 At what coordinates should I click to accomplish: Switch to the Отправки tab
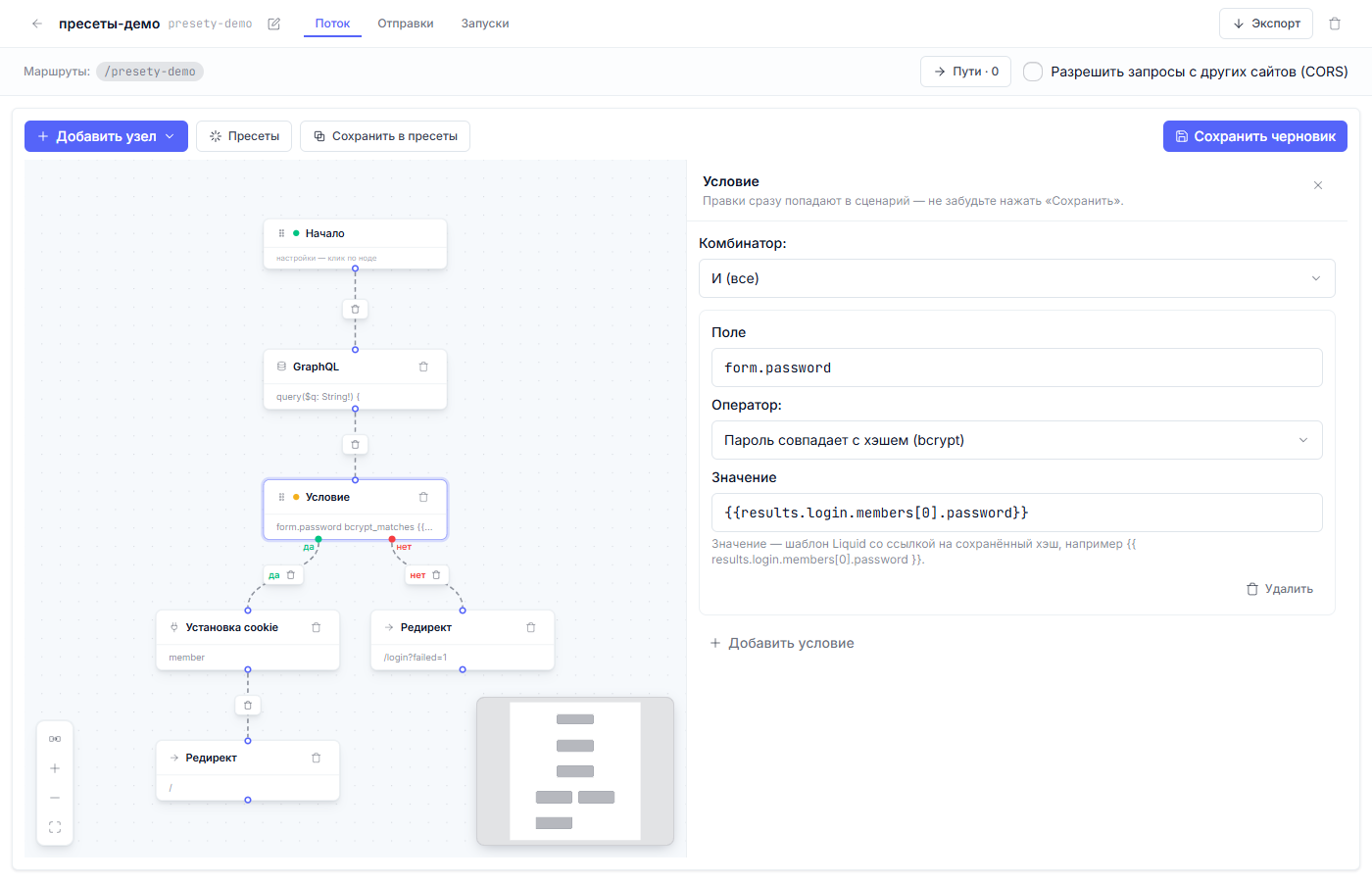point(406,24)
